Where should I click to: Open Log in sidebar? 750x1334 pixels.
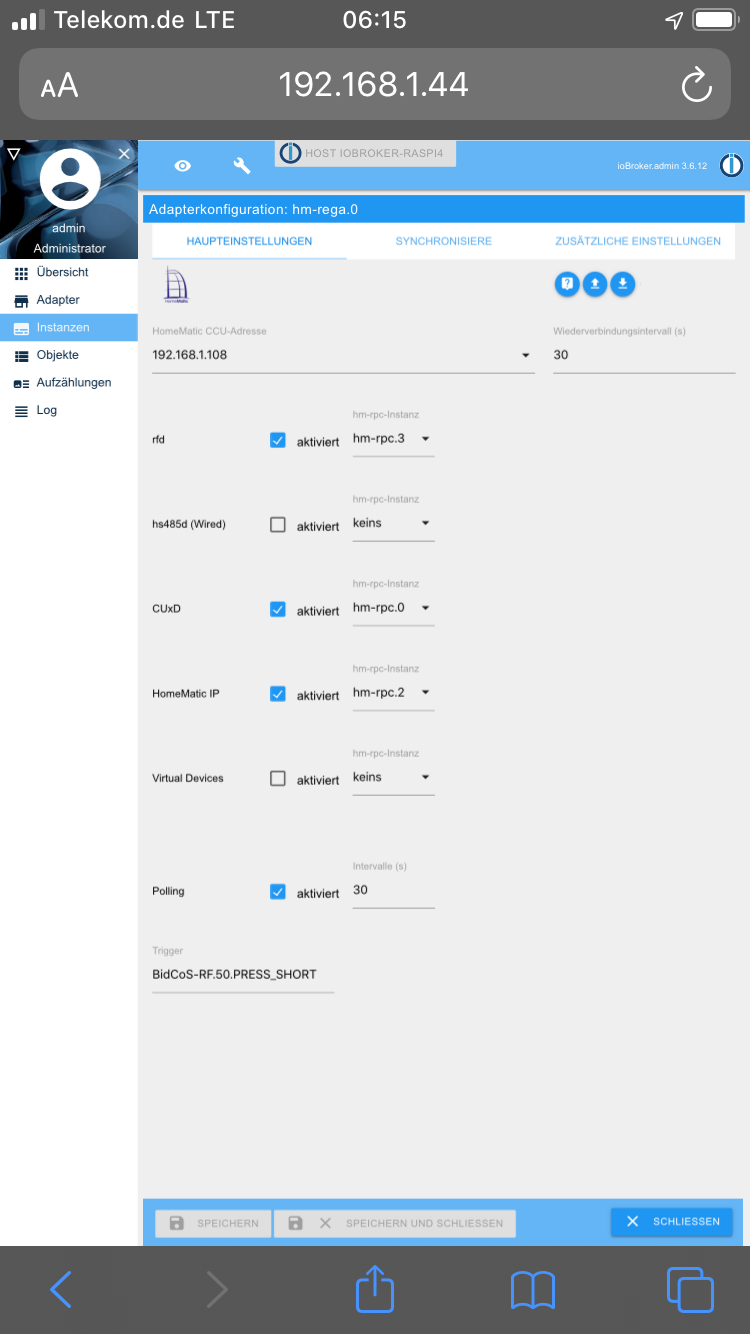coord(69,410)
